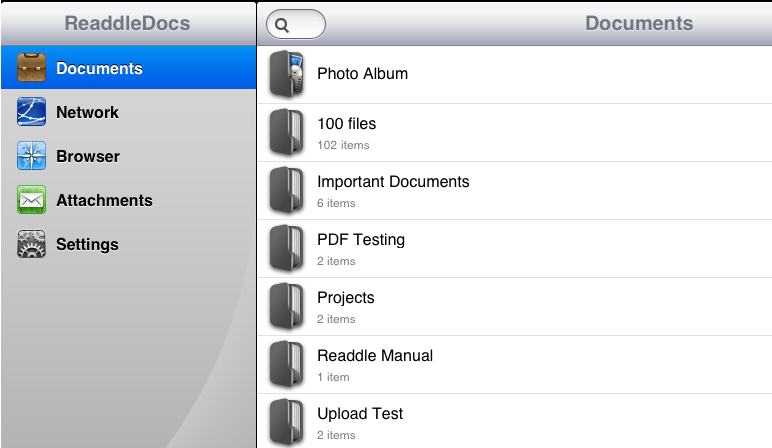Open the Attachments mail envelope icon
Viewport: 772px width, 448px height.
(32, 199)
